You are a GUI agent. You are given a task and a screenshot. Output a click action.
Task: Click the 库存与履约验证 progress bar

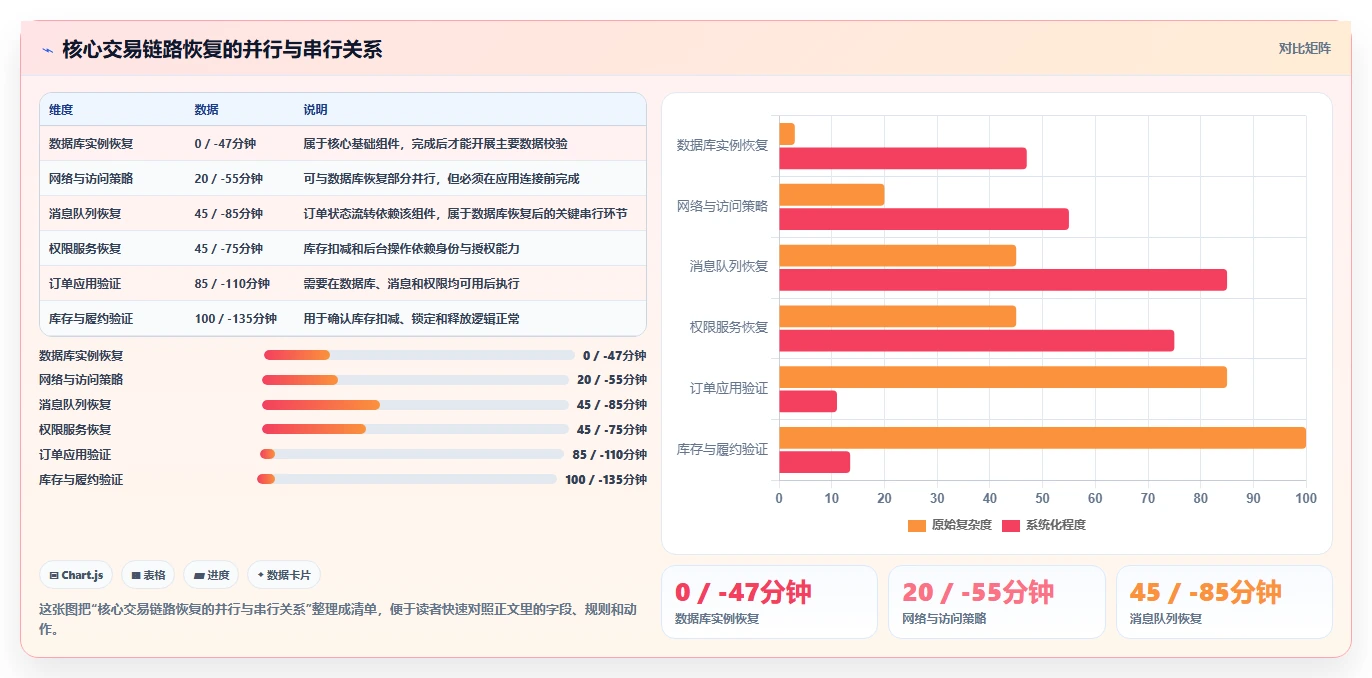click(407, 479)
